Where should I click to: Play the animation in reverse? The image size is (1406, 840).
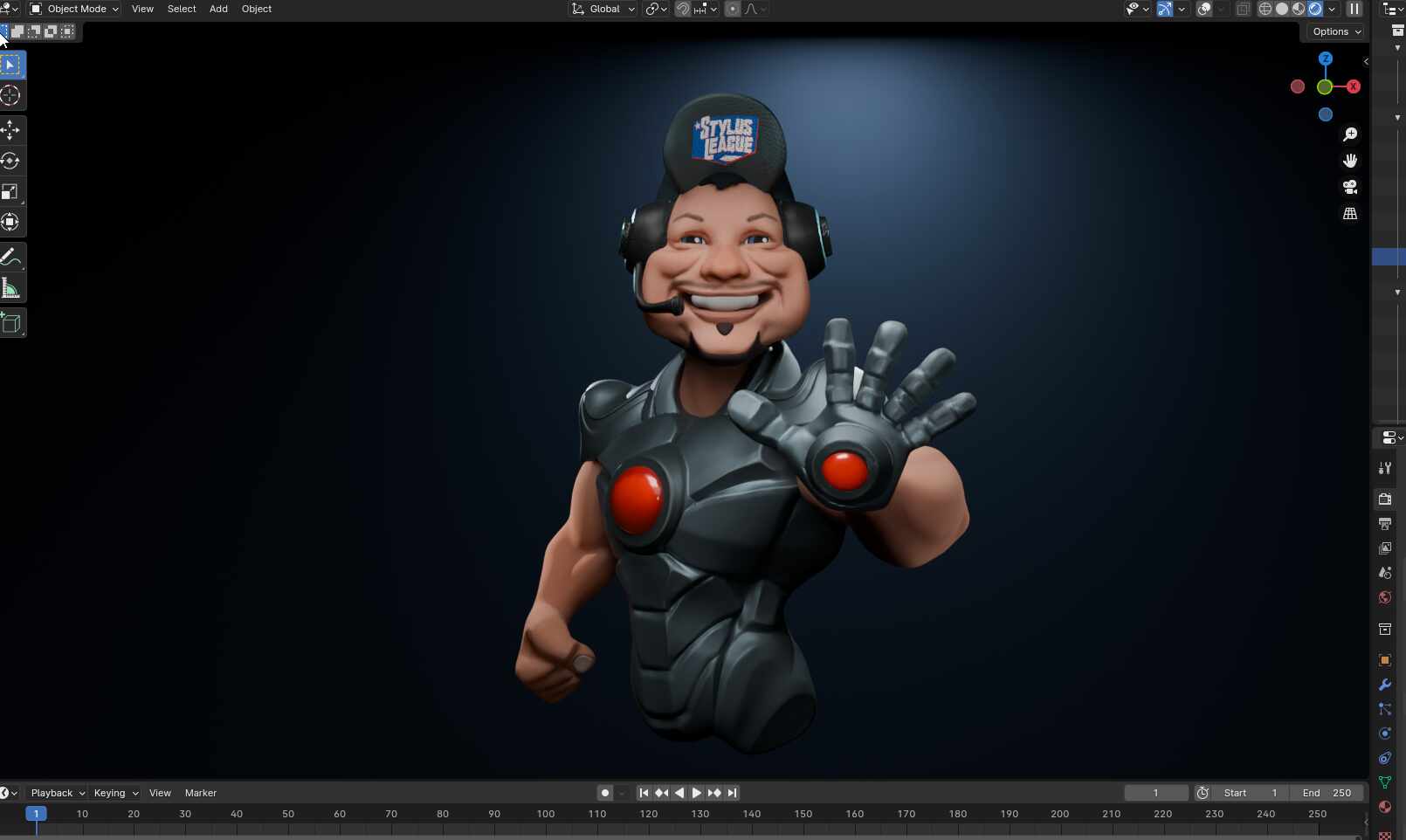coord(679,793)
